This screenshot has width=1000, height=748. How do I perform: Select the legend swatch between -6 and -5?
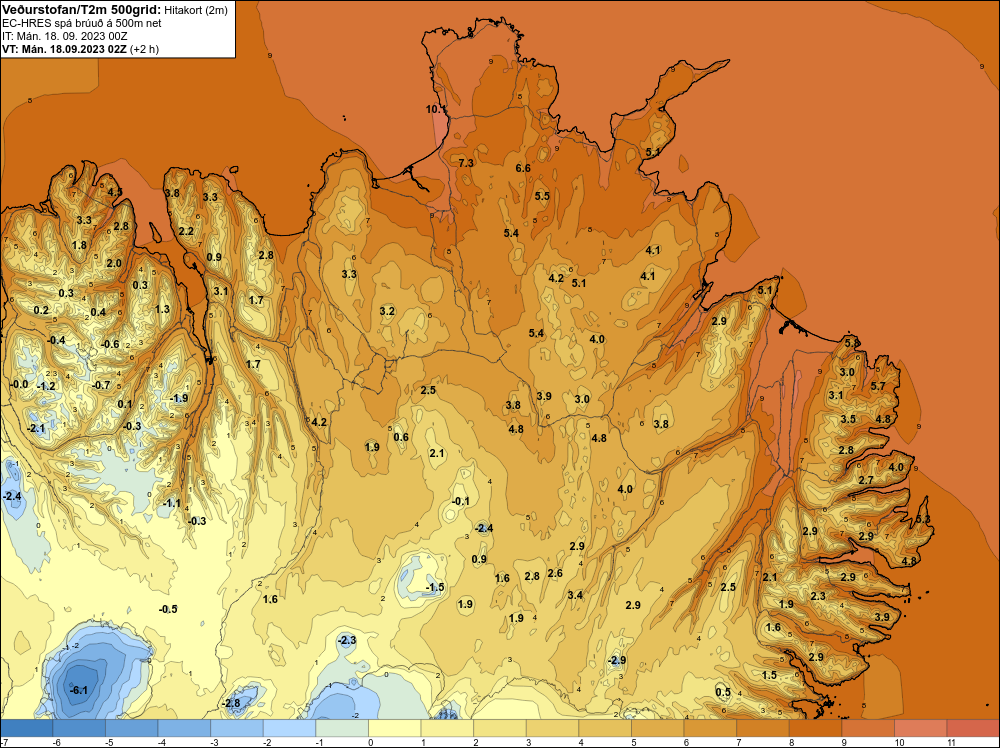click(78, 728)
